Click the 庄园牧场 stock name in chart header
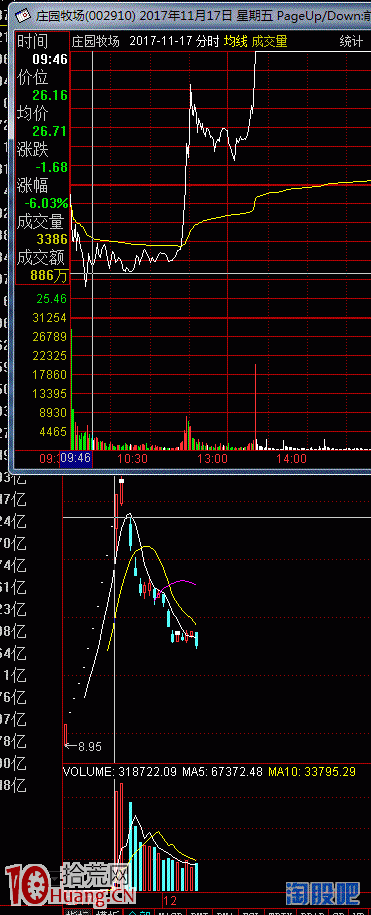371x915 pixels. click(96, 41)
